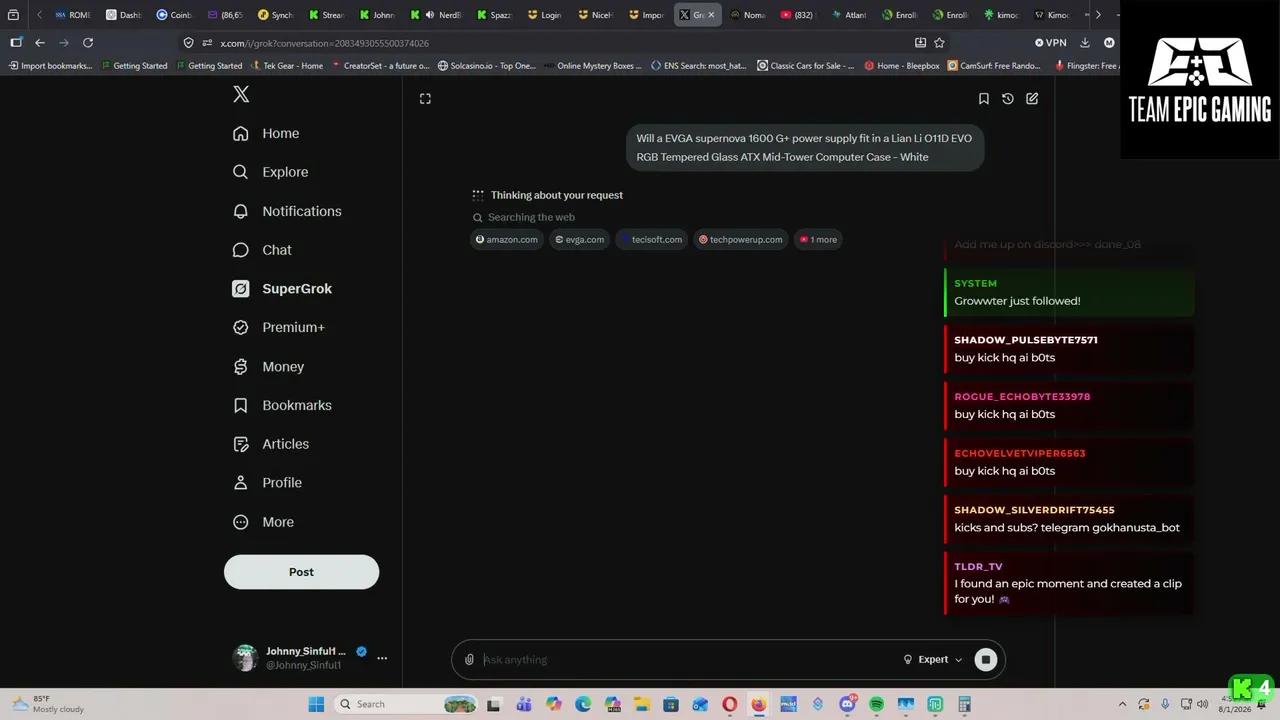1280x720 pixels.
Task: Click the address bar URL
Action: pyautogui.click(x=325, y=43)
